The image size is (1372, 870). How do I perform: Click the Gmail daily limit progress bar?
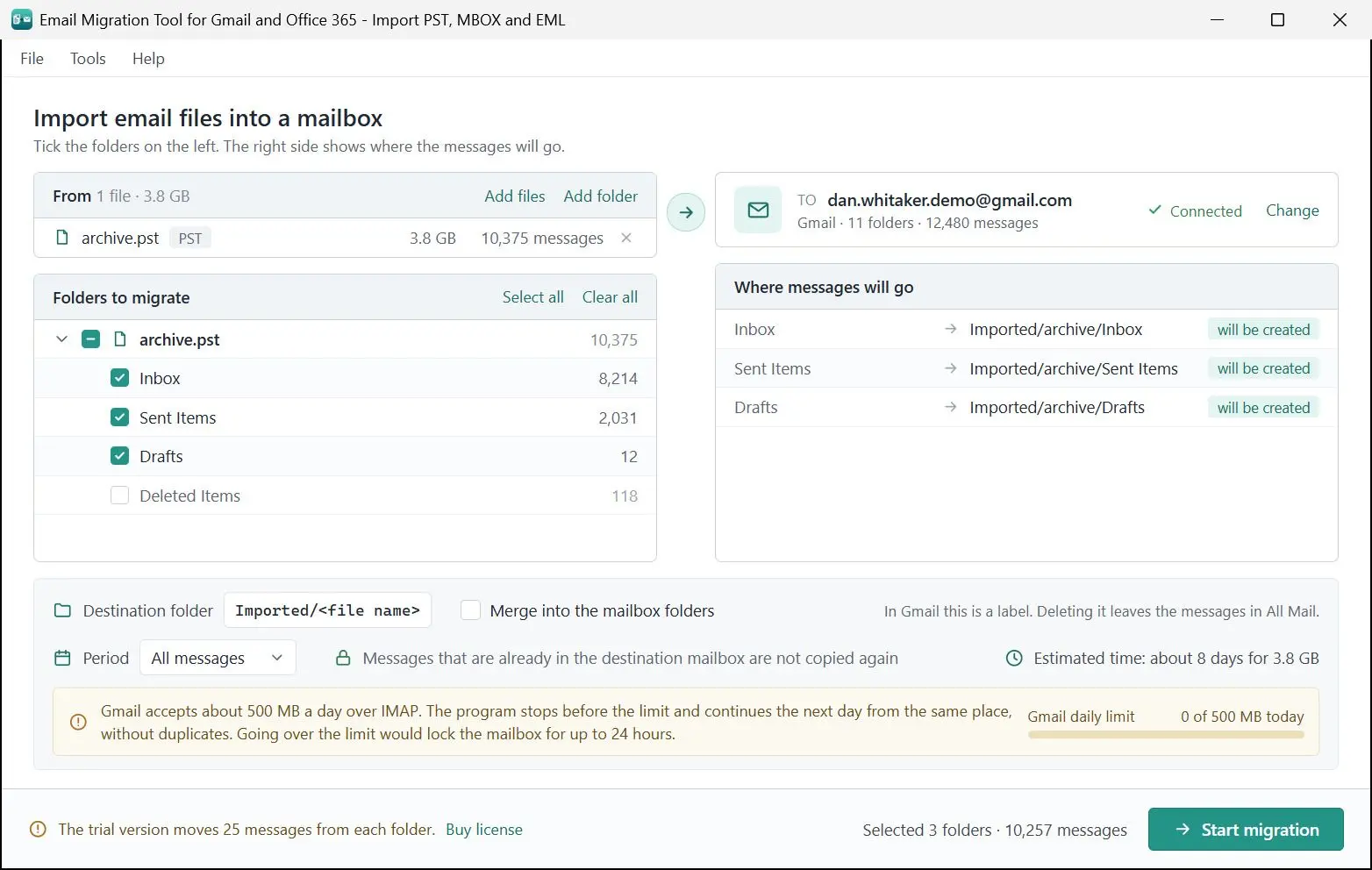point(1166,735)
